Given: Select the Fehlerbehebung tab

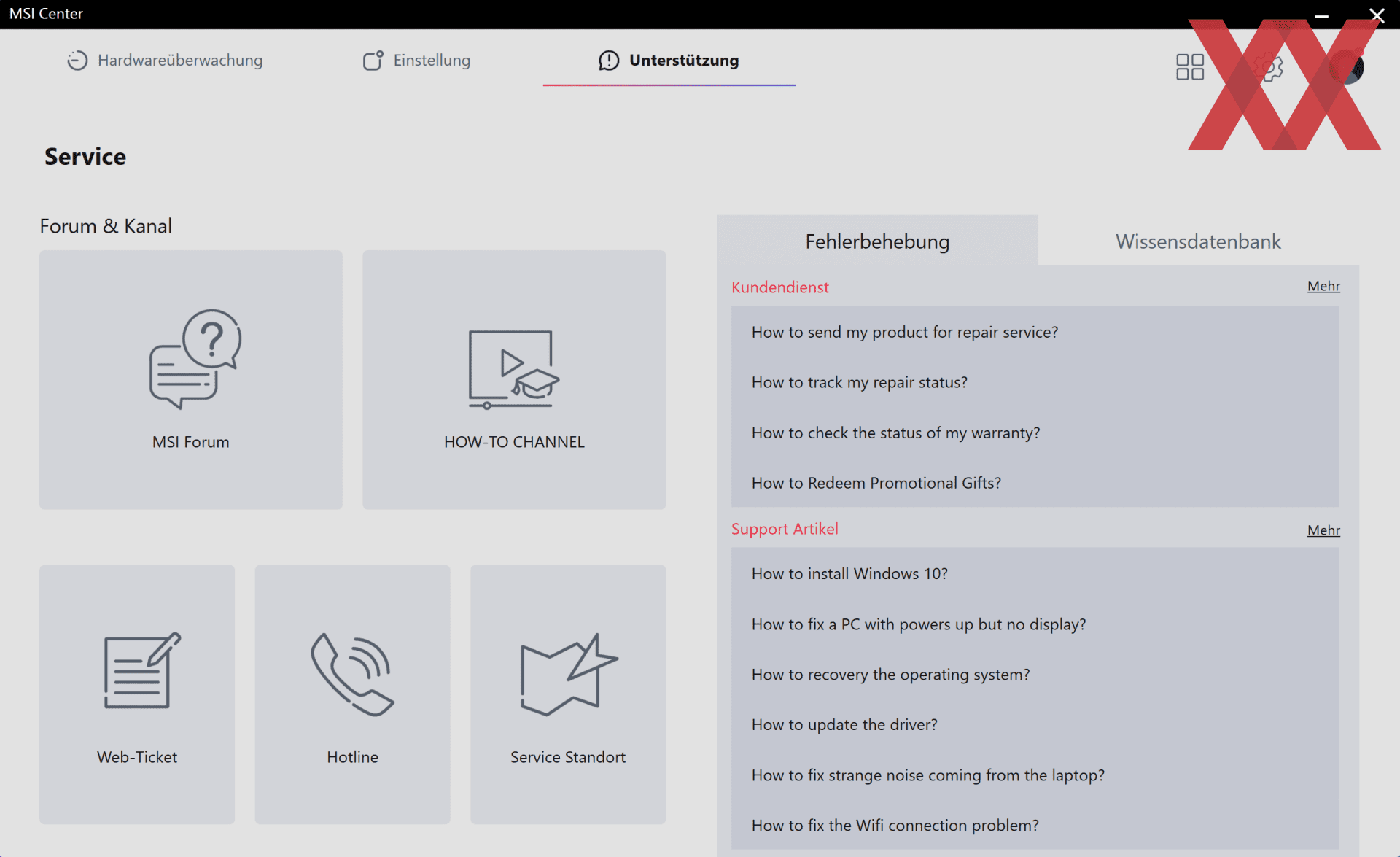Looking at the screenshot, I should 877,241.
